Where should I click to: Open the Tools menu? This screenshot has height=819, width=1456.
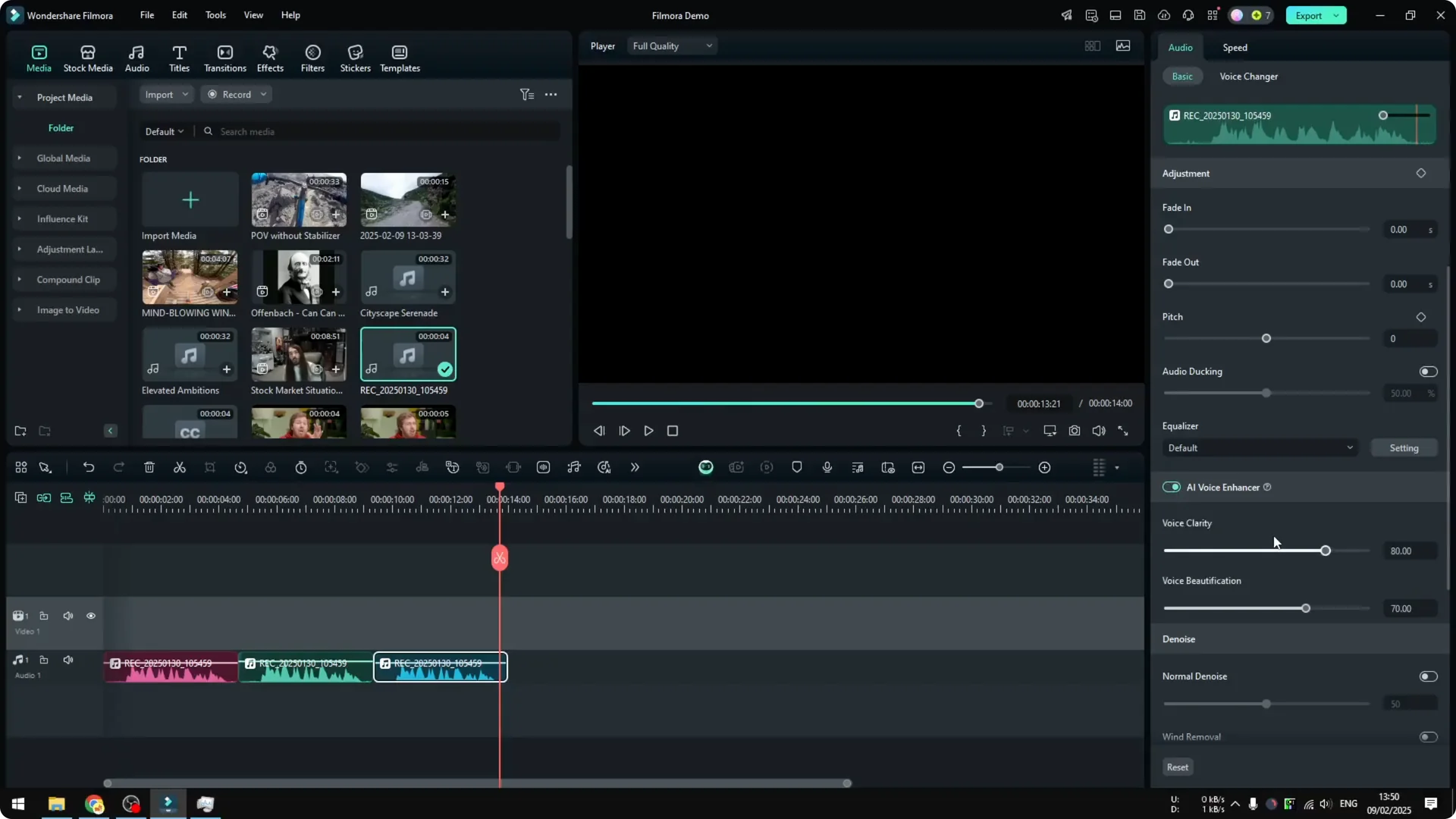(215, 15)
